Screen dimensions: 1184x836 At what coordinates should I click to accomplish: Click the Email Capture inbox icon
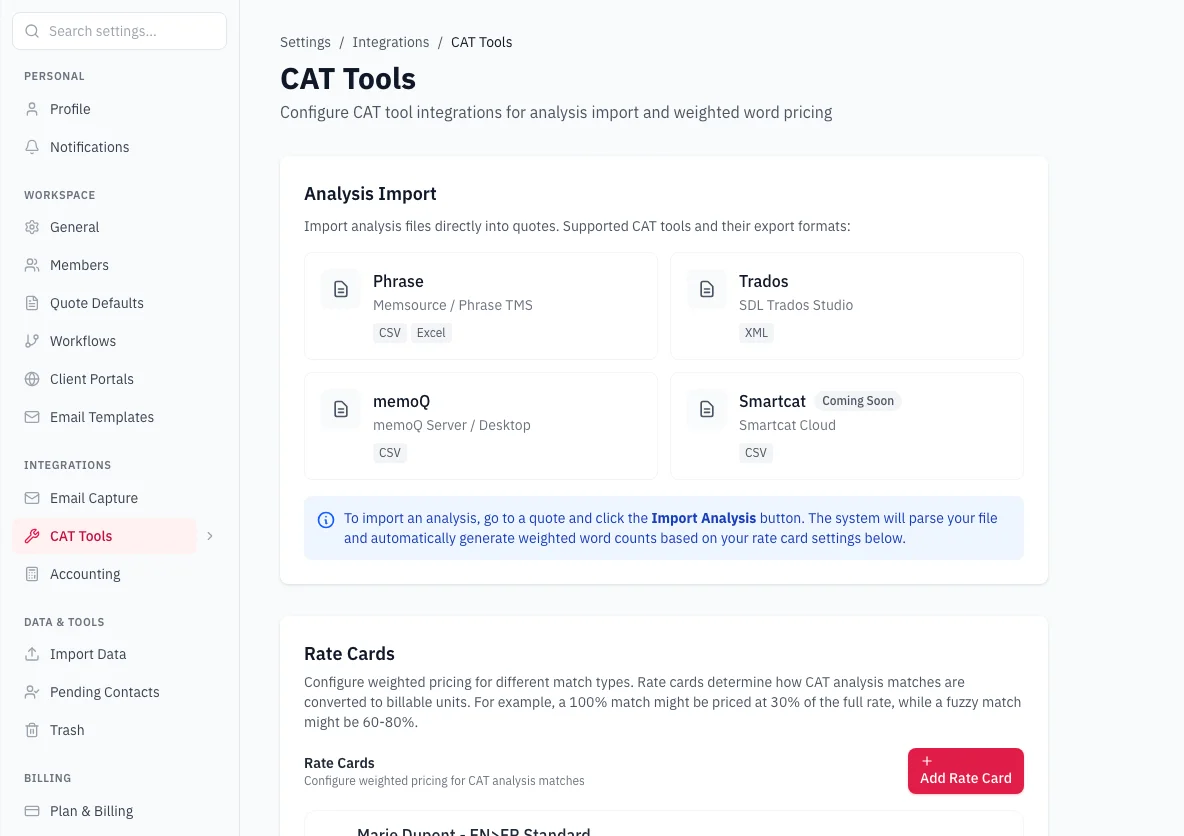pos(31,498)
